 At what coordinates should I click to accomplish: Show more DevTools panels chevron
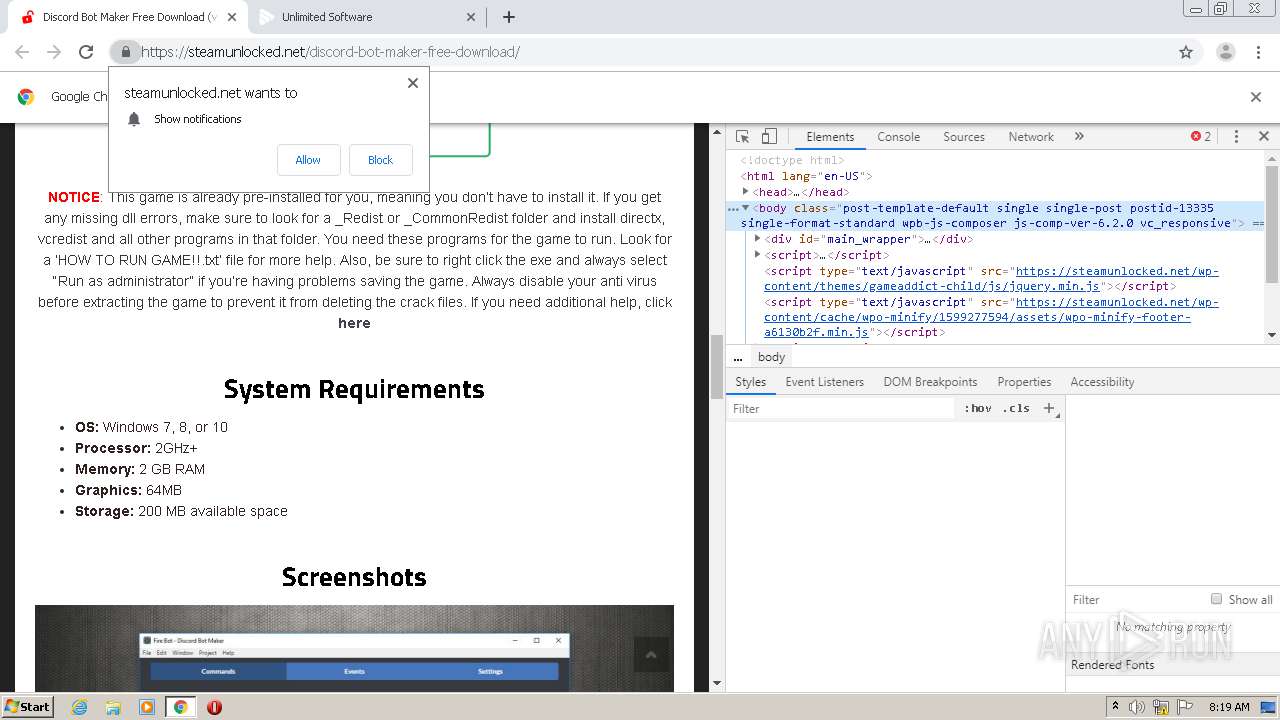click(1079, 137)
